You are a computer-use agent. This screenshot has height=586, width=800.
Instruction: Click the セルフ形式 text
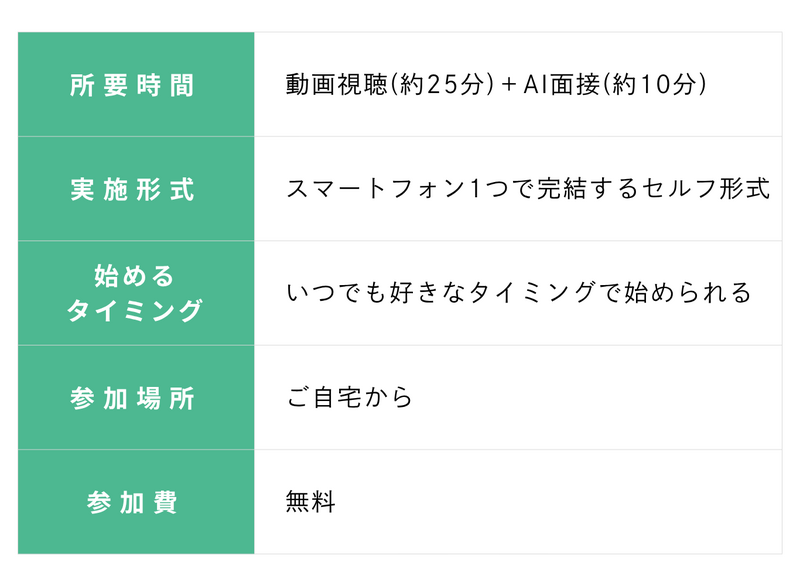pyautogui.click(x=706, y=189)
